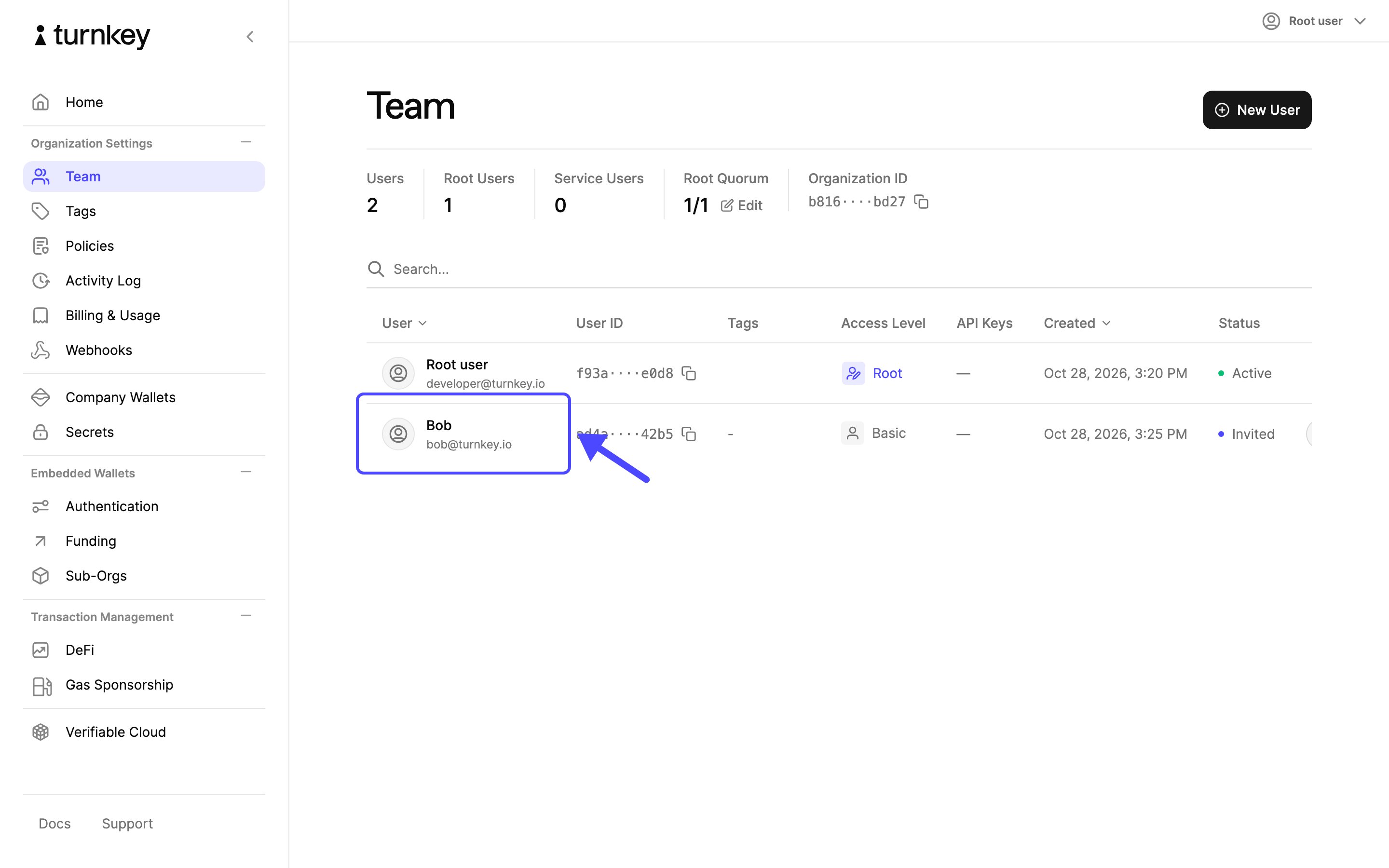Click the email developer@turnkey.io
This screenshot has width=1389, height=868.
pos(486,383)
